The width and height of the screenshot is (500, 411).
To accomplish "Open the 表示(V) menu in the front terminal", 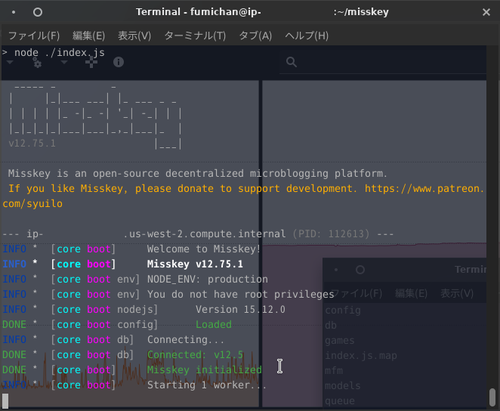I will pos(135,36).
